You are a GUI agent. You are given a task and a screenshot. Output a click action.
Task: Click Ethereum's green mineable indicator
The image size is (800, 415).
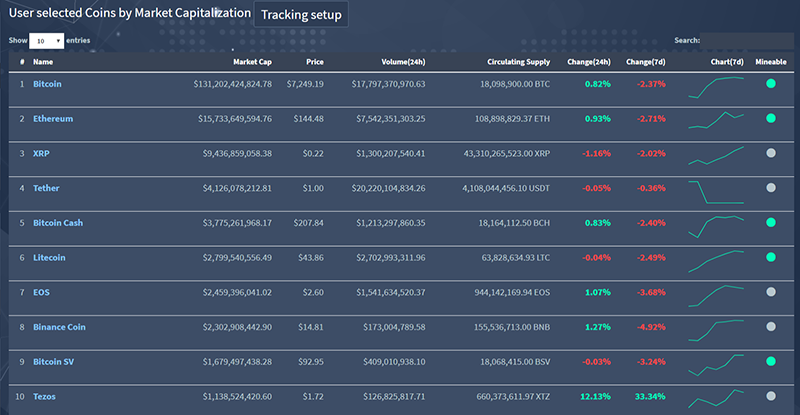[771, 118]
